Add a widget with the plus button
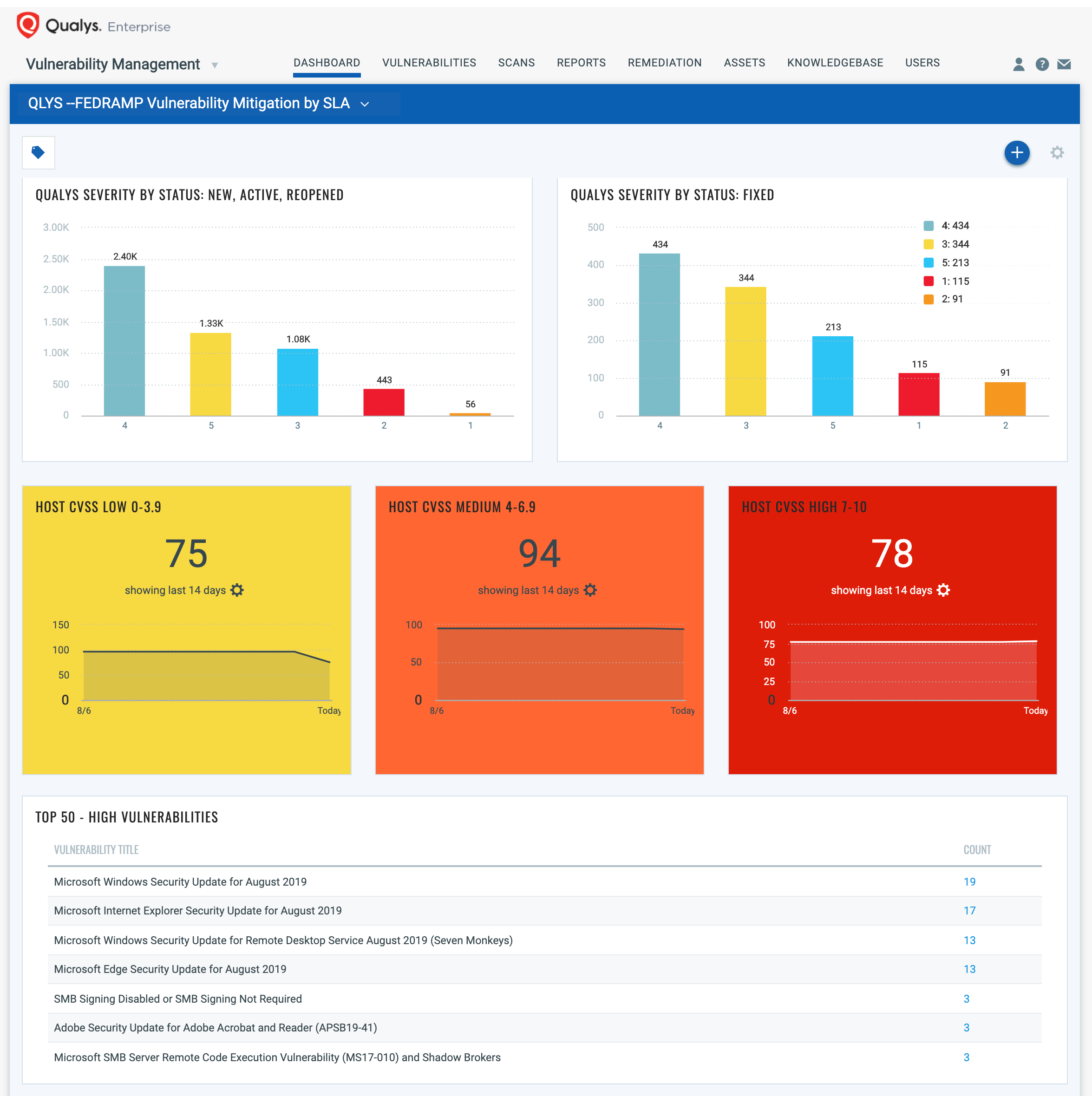 tap(1017, 153)
